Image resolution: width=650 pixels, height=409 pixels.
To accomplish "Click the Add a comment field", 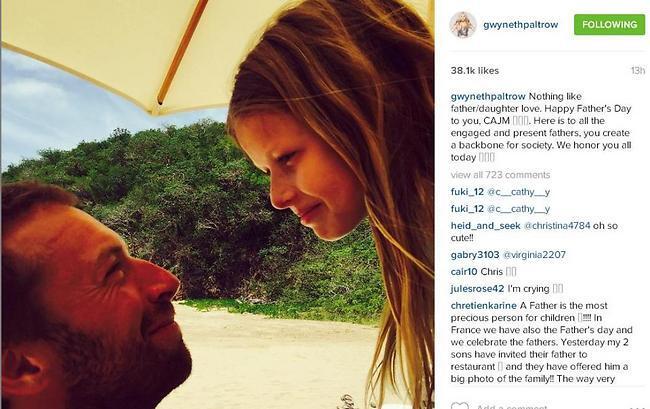I will (512, 406).
